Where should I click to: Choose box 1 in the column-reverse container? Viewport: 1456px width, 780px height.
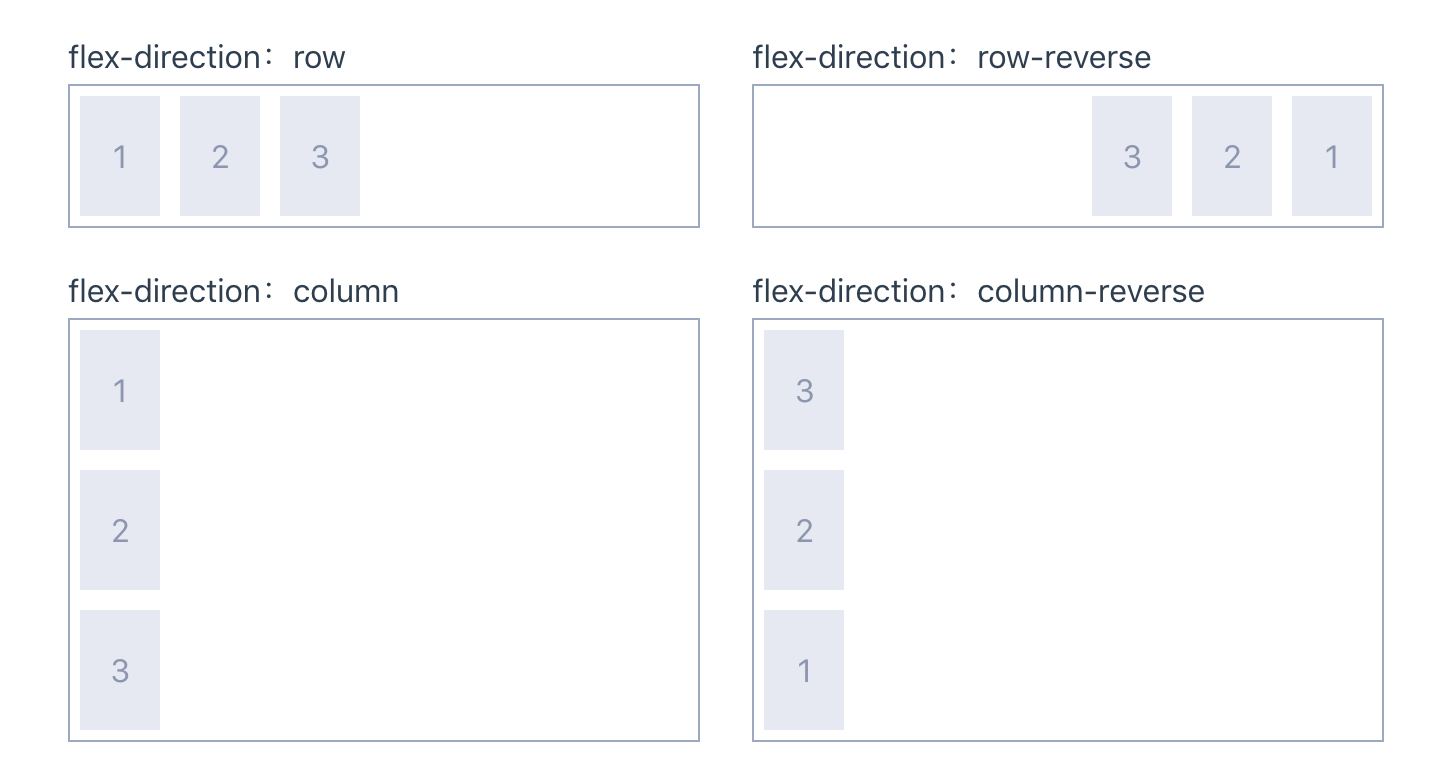tap(804, 670)
